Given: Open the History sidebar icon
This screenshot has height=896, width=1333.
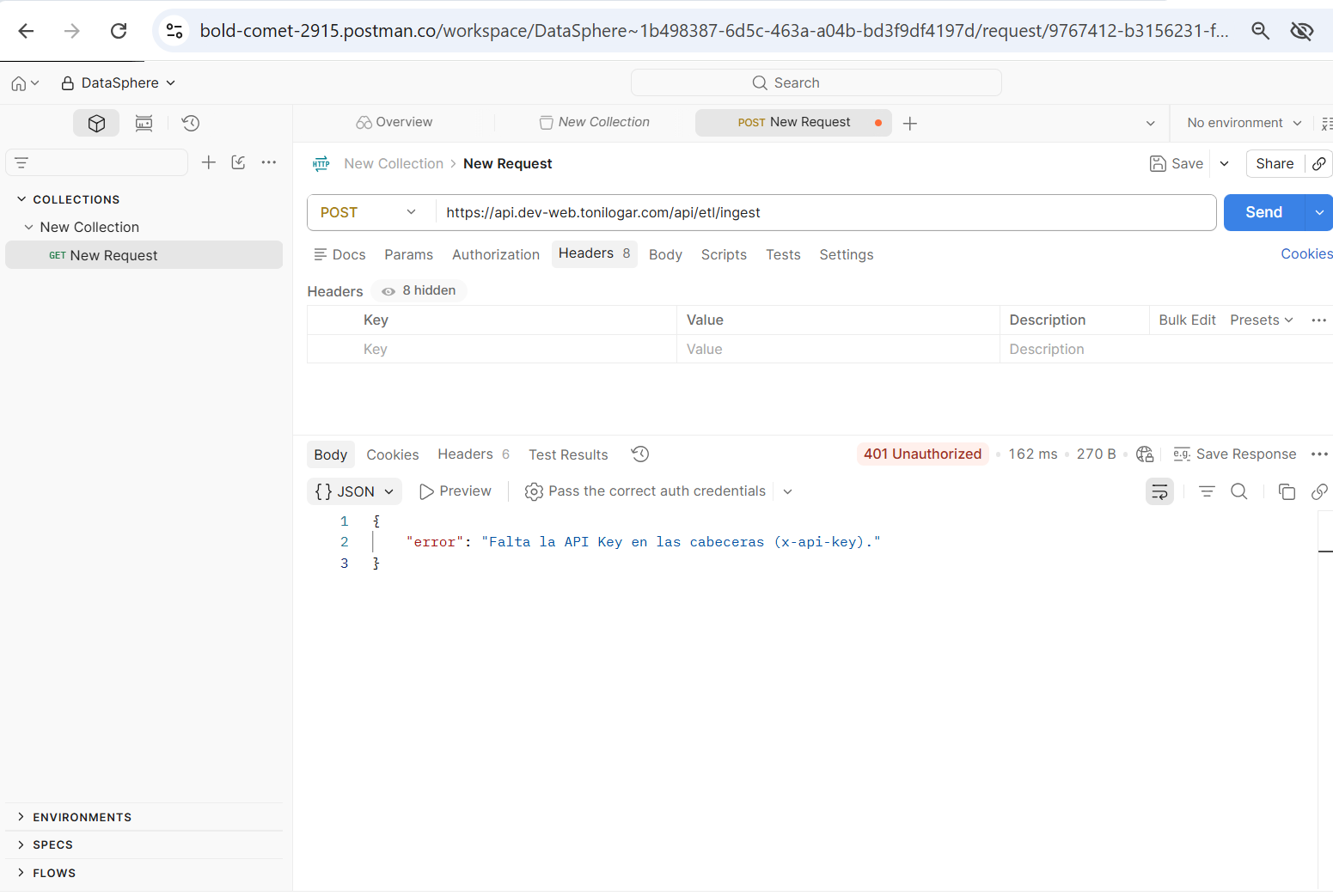Looking at the screenshot, I should 191,123.
